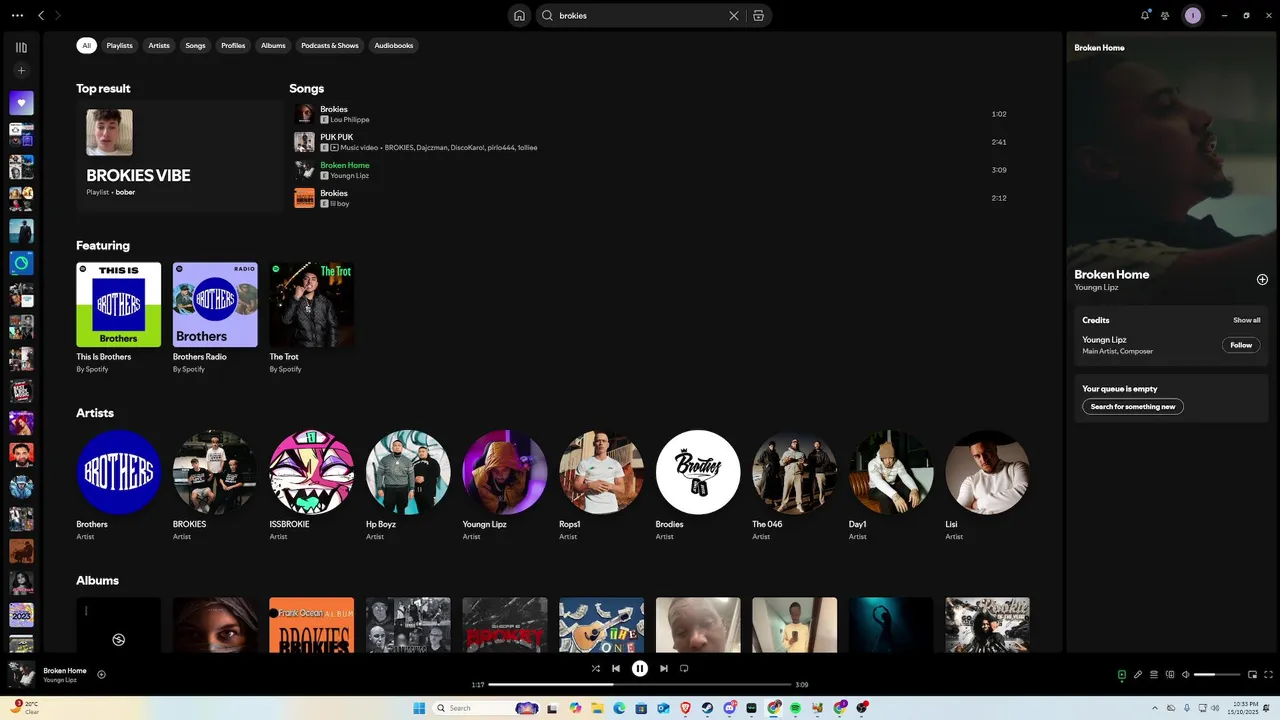Open the weather widget in taskbar
1280x720 pixels.
[x=25, y=708]
